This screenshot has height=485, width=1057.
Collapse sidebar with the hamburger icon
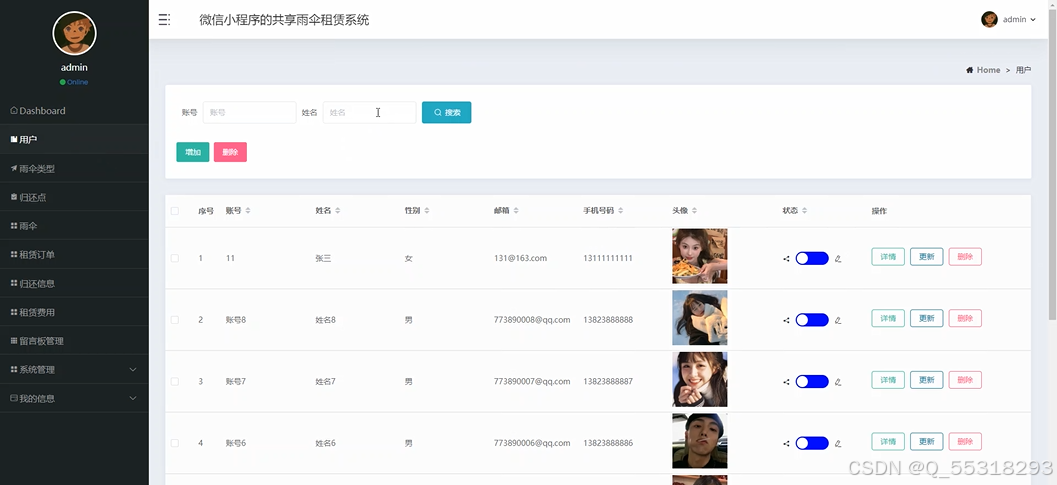(x=164, y=20)
